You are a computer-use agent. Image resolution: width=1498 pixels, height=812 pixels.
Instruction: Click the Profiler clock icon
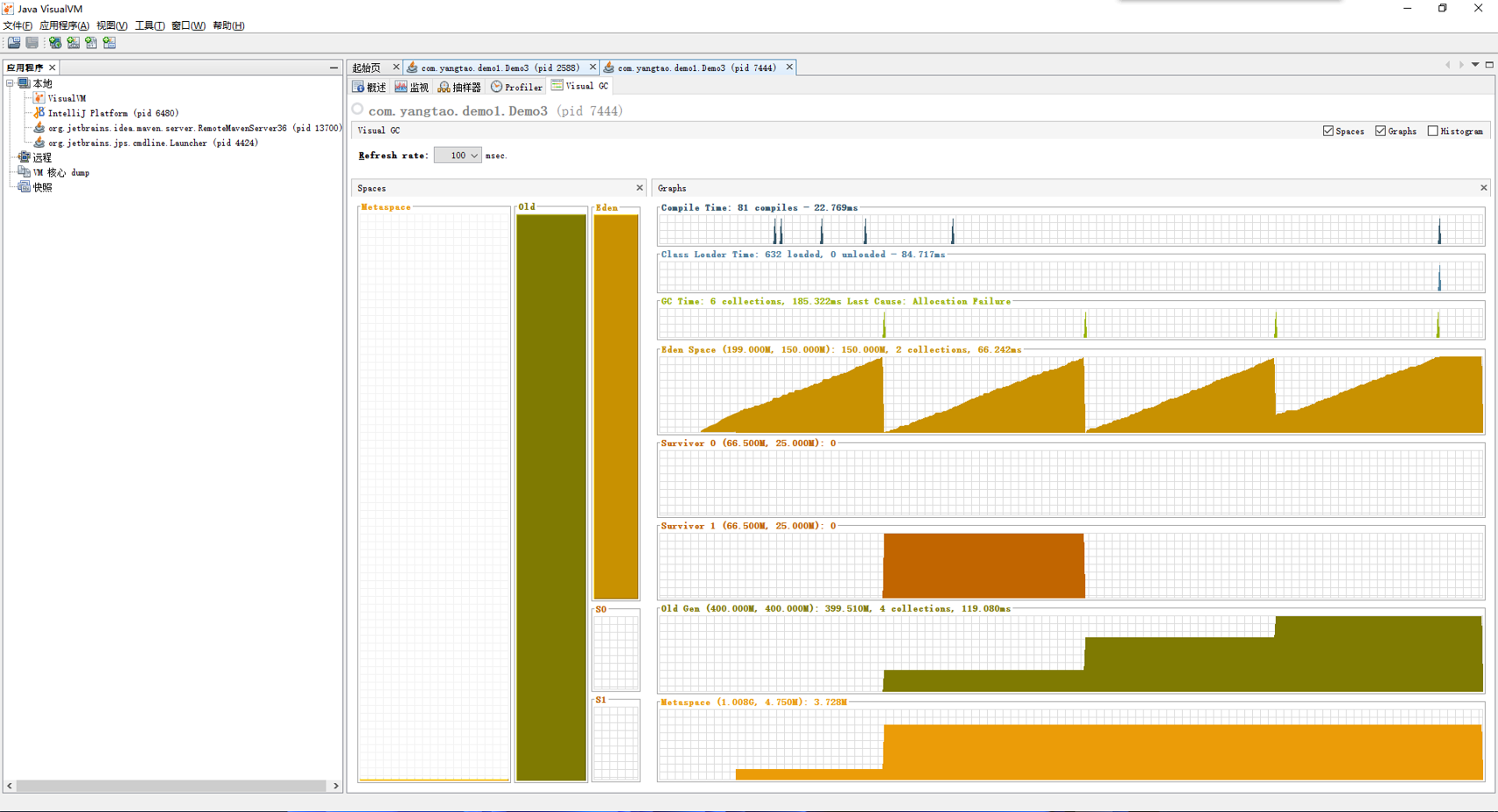pos(497,87)
